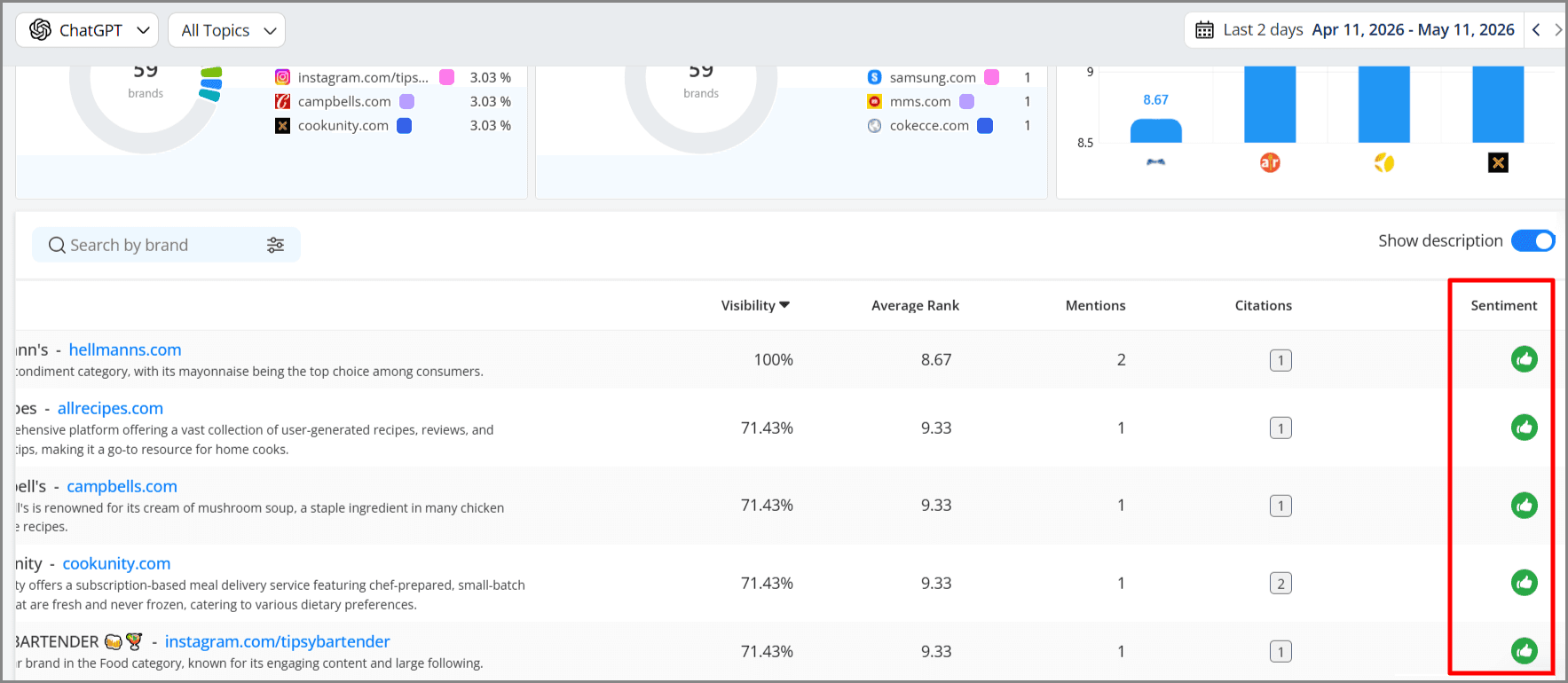Image resolution: width=1568 pixels, height=683 pixels.
Task: Click the CookUnity favicon in the legend
Action: pos(282,125)
